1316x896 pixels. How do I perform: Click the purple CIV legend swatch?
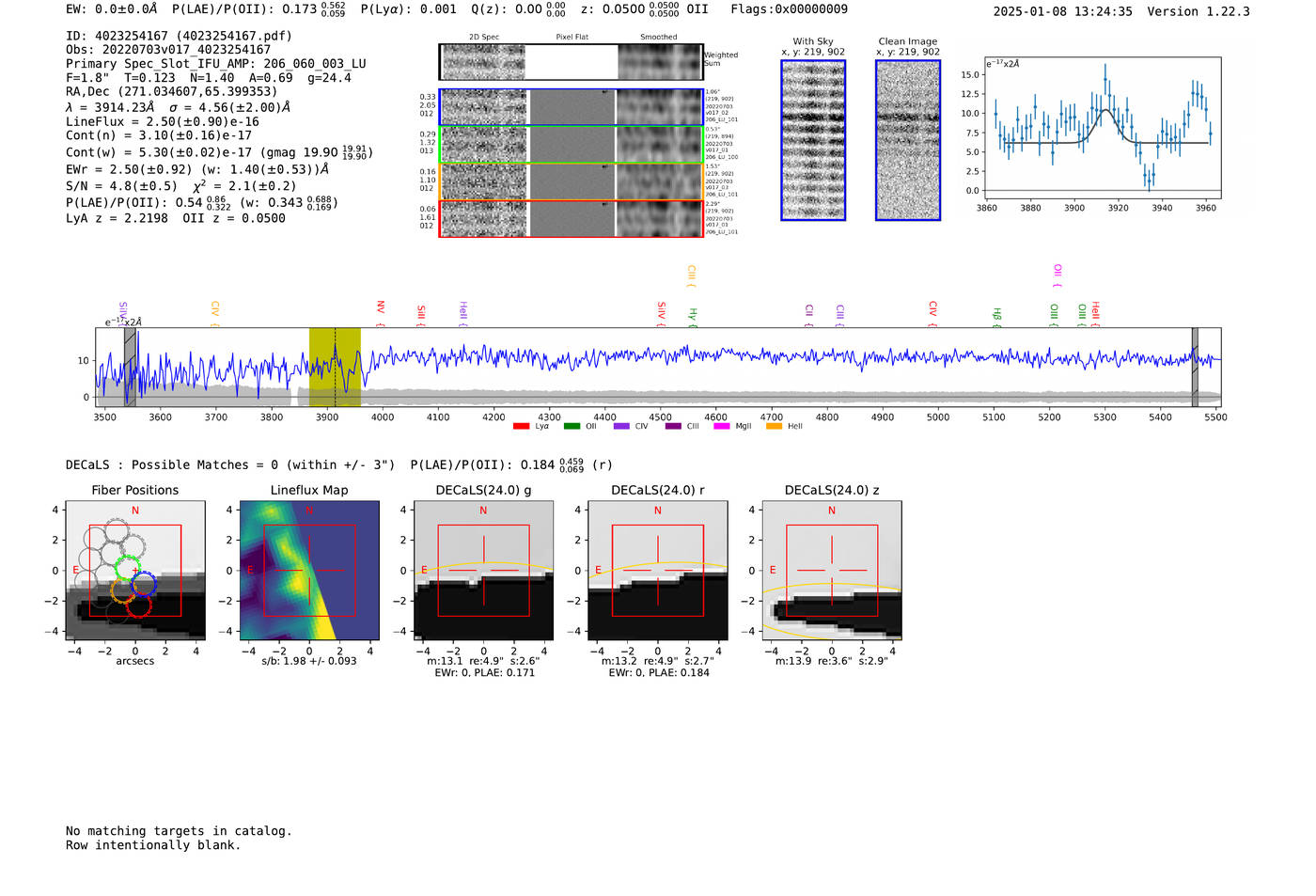tap(621, 427)
